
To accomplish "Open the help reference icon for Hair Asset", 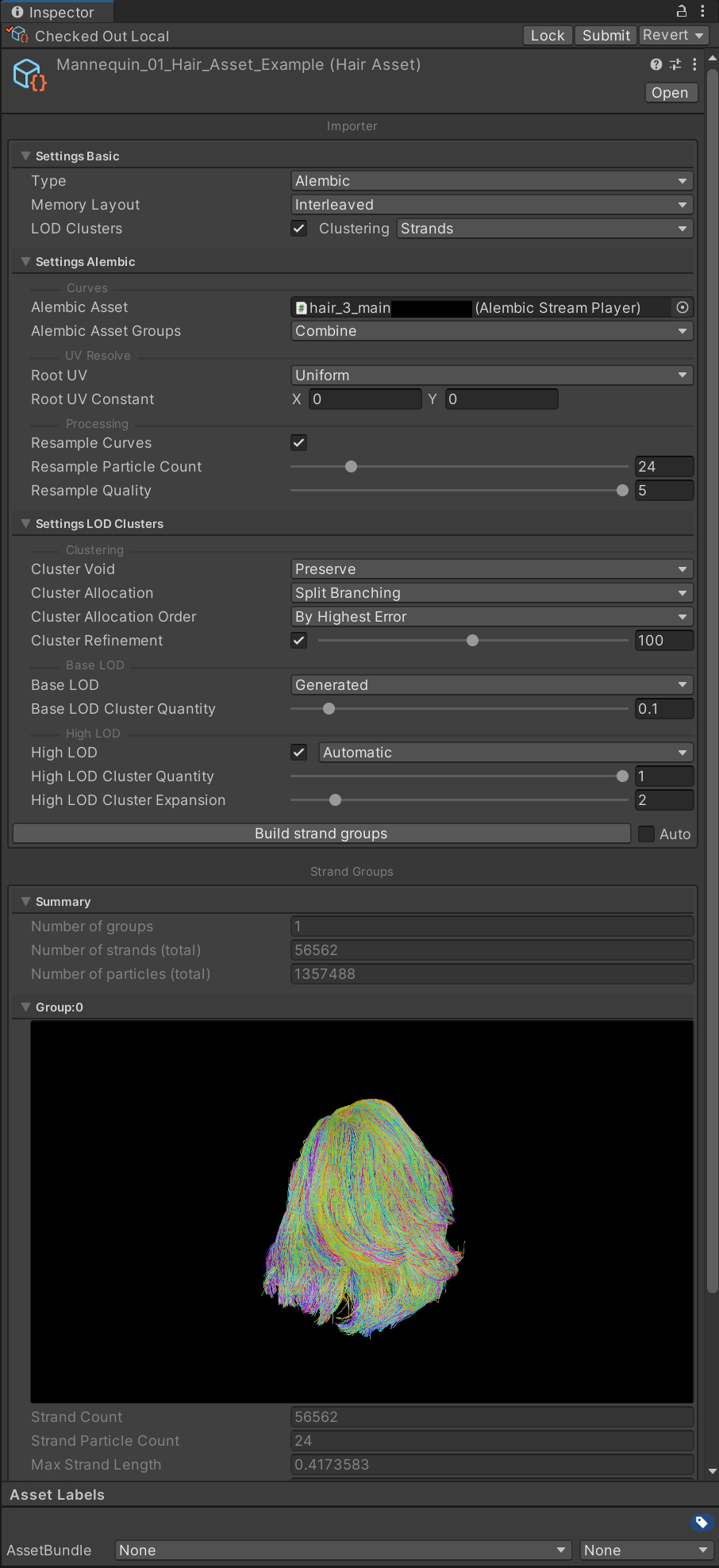I will click(656, 64).
